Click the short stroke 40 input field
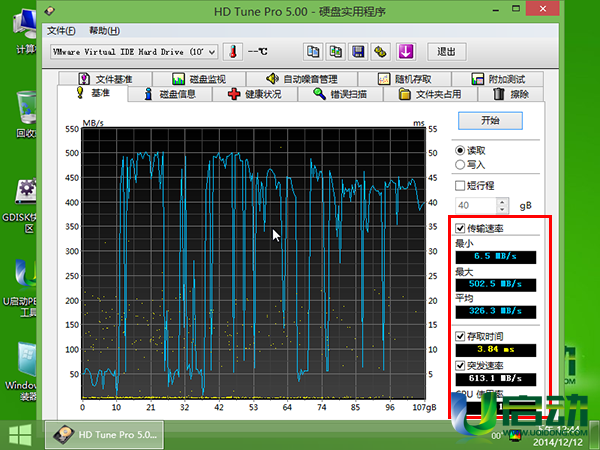The height and width of the screenshot is (450, 600). coord(476,205)
